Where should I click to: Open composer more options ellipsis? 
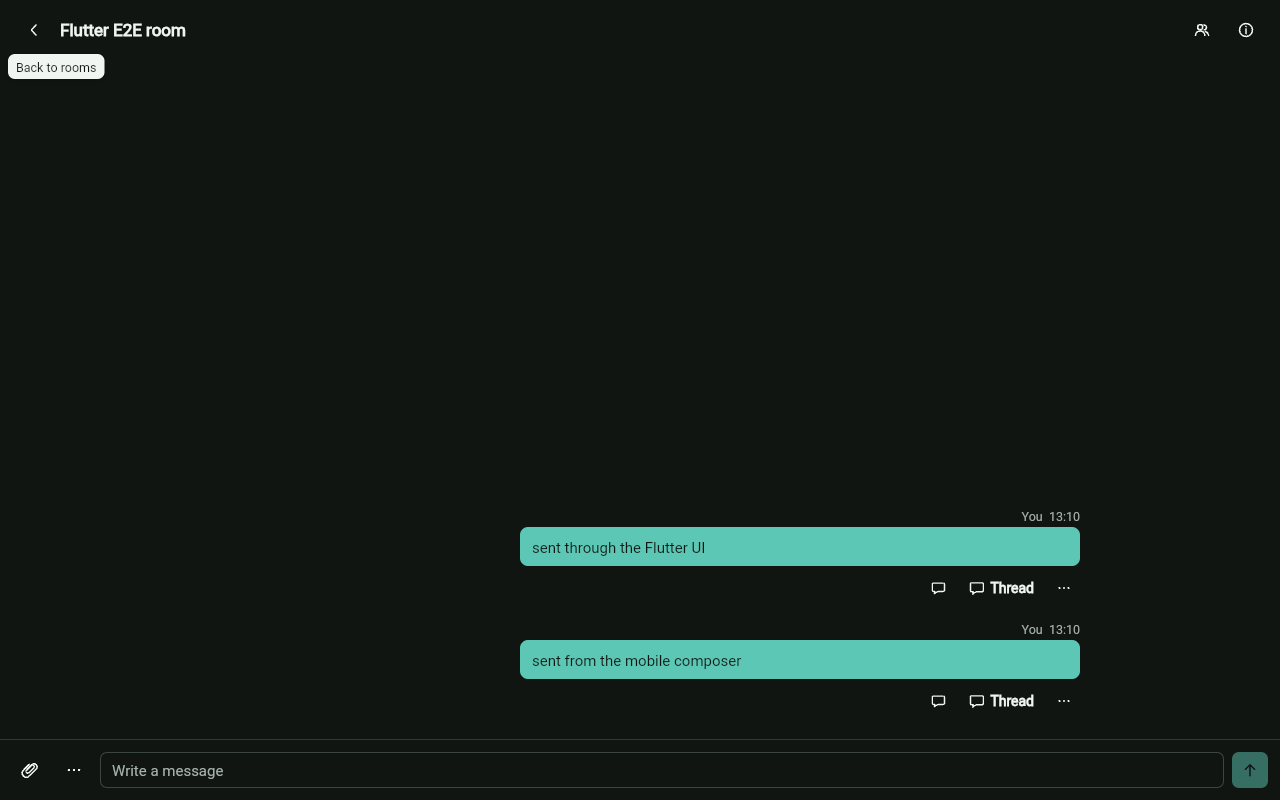[74, 770]
